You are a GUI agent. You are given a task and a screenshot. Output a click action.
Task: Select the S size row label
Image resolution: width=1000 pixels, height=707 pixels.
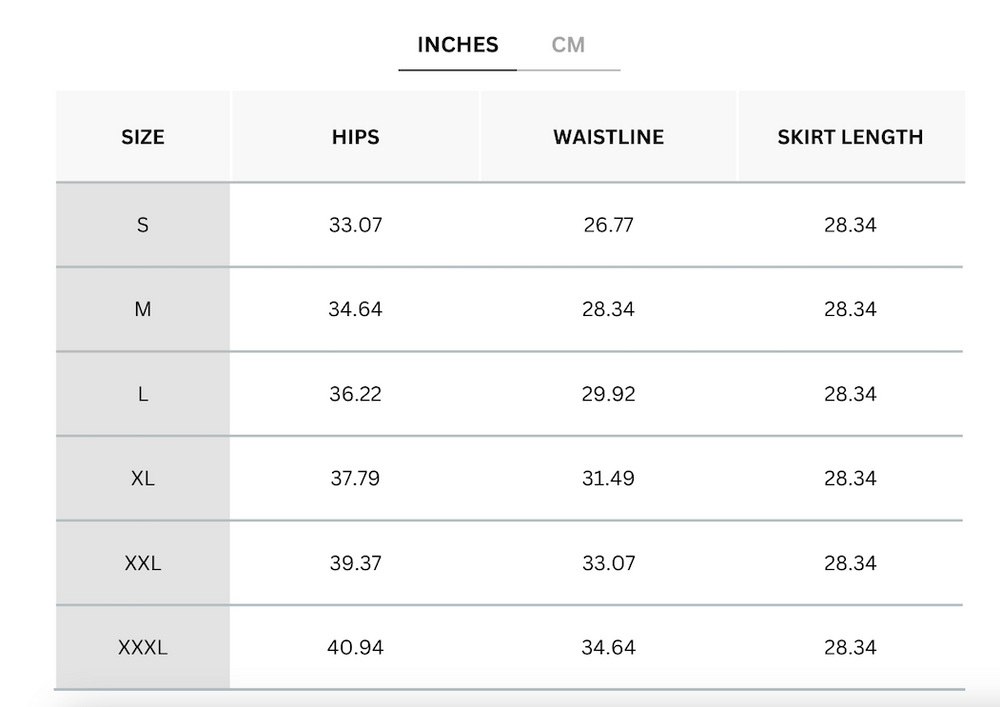pyautogui.click(x=143, y=225)
